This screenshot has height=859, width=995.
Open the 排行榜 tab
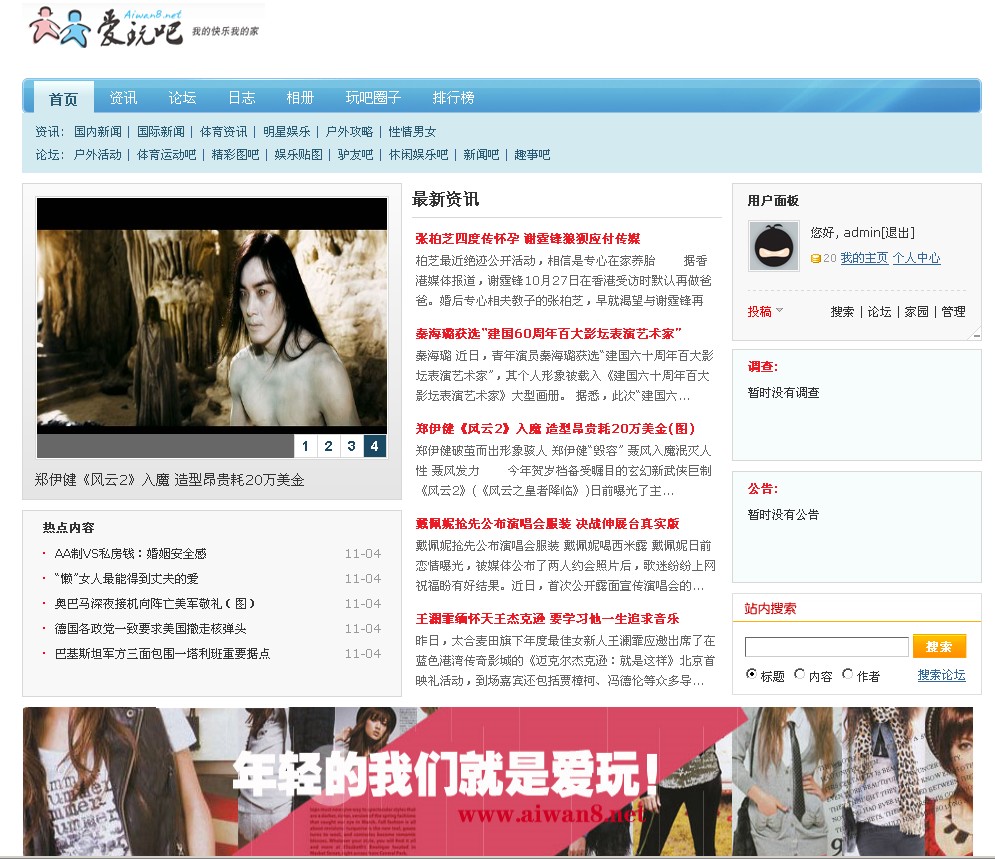pyautogui.click(x=453, y=98)
